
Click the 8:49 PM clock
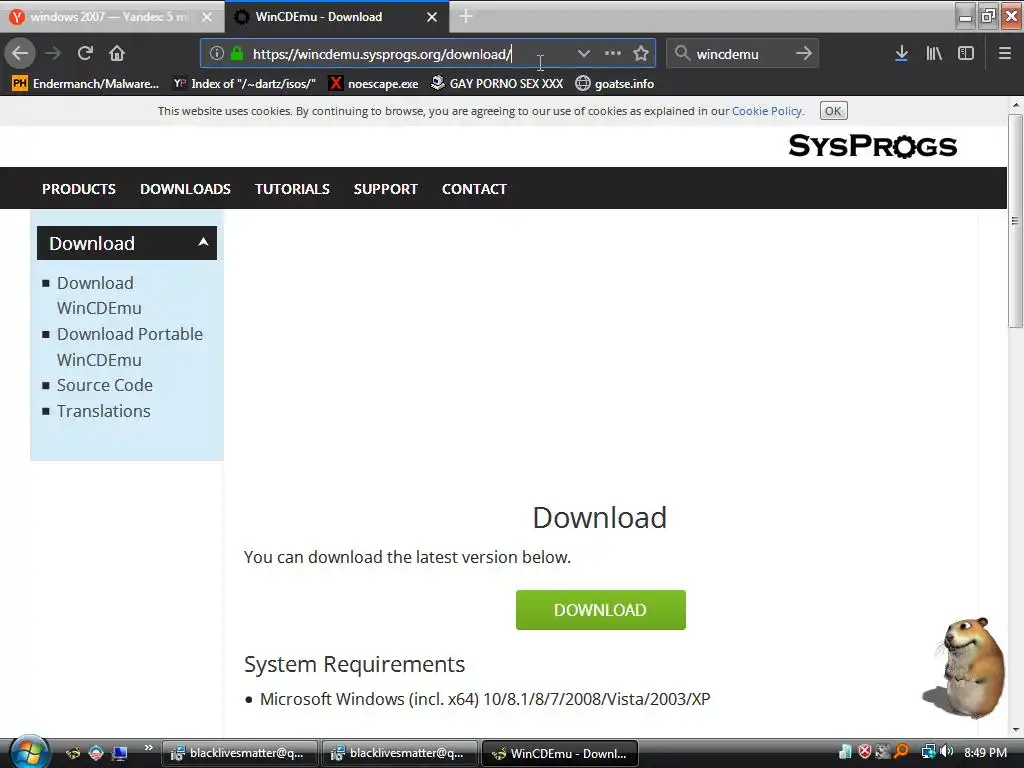pyautogui.click(x=985, y=752)
